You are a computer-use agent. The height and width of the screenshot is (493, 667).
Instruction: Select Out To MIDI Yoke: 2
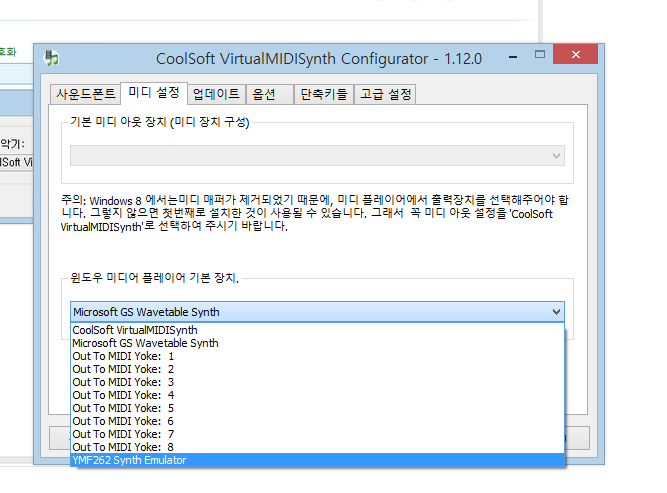pyautogui.click(x=317, y=369)
